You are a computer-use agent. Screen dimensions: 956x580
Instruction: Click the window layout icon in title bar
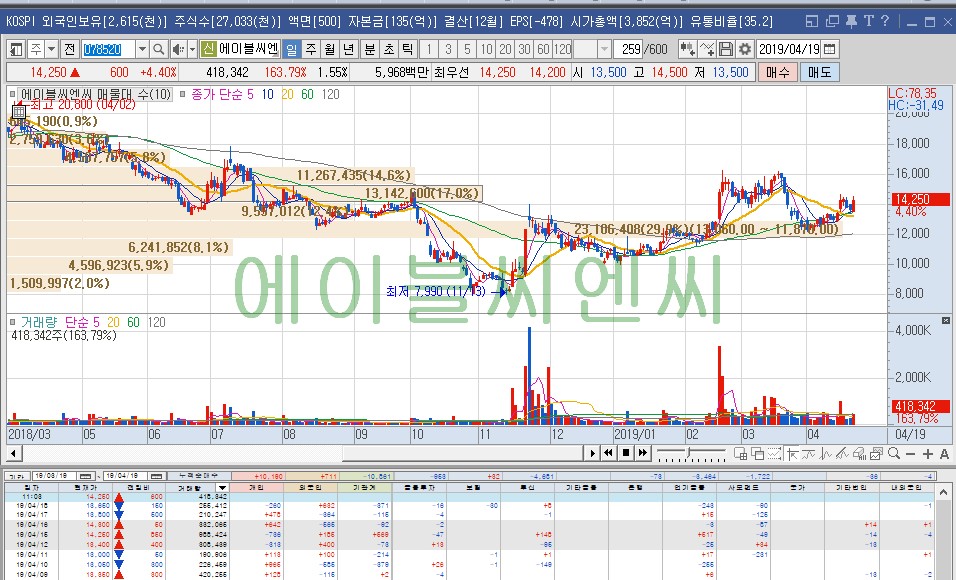tap(812, 21)
